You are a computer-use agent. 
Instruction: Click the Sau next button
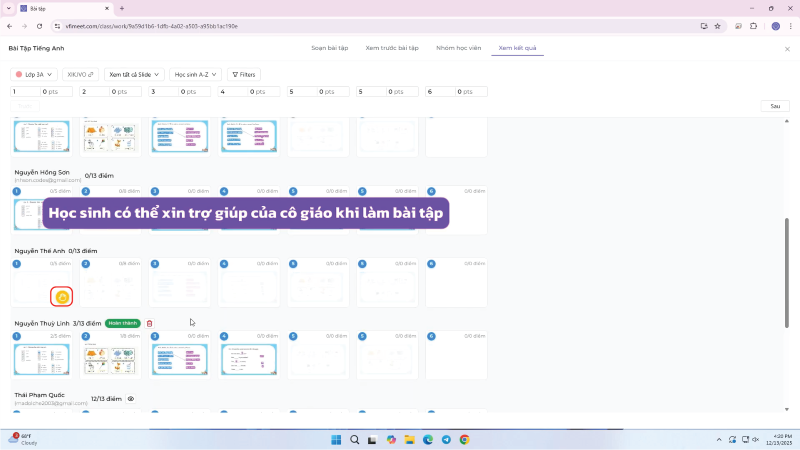point(775,106)
